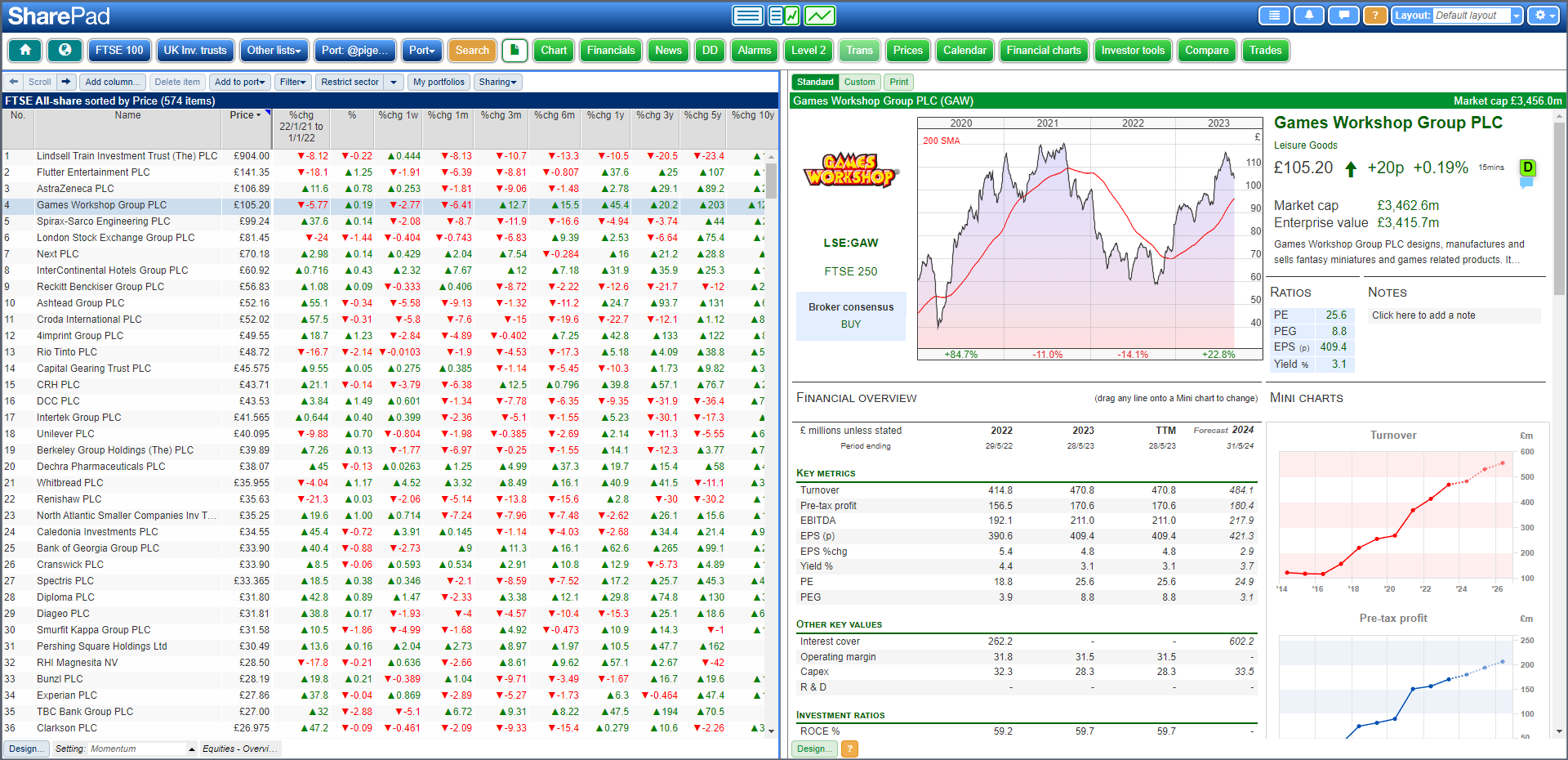Screen dimensions: 1568x760
Task: Click the orange question mark beside Design
Action: 850,749
